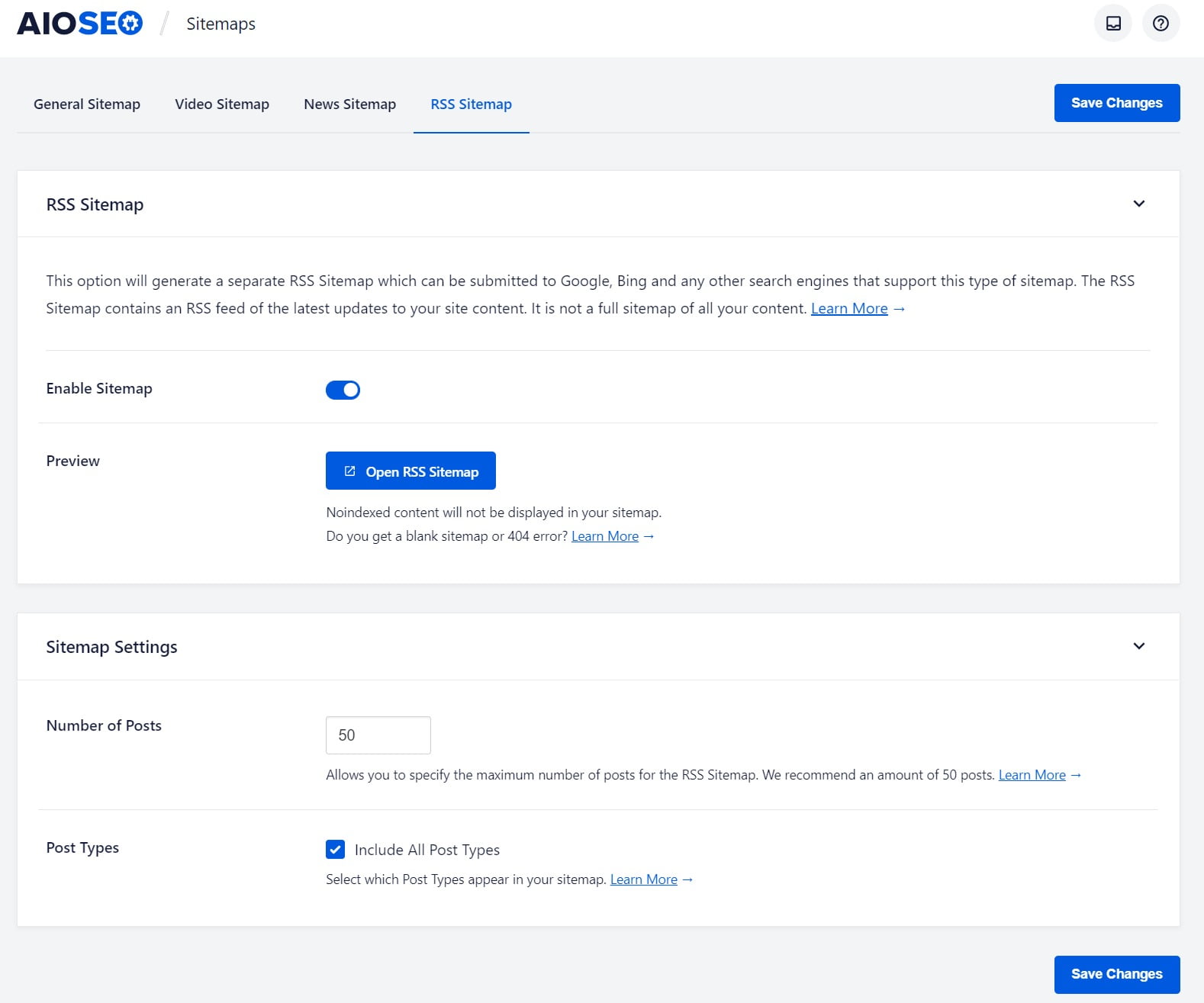Click Learn More for Number of Posts

[x=1032, y=775]
